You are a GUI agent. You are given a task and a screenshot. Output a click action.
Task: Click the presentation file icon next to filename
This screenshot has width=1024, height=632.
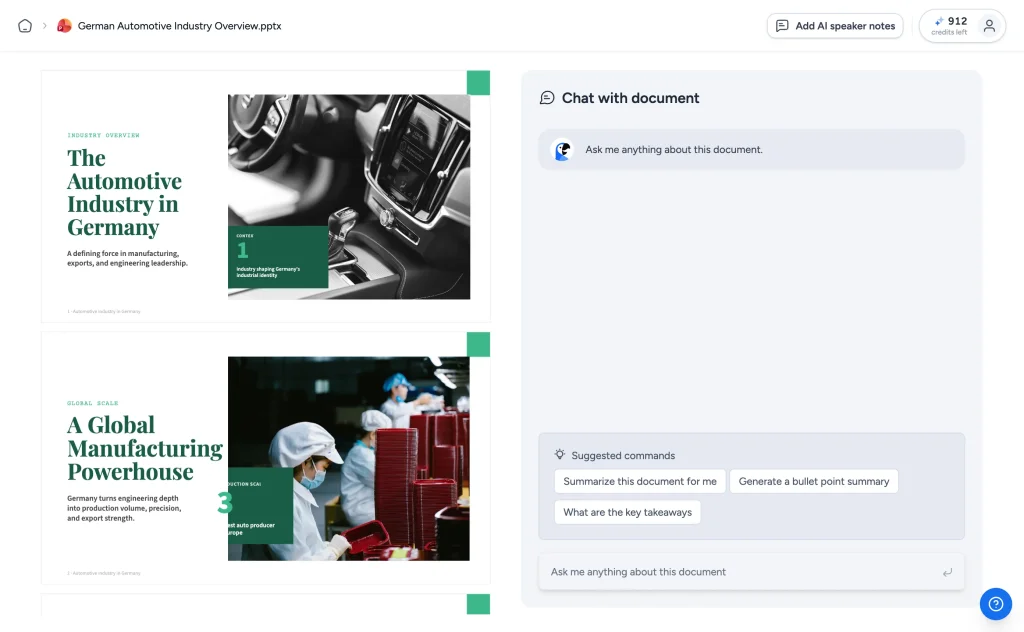(x=64, y=26)
